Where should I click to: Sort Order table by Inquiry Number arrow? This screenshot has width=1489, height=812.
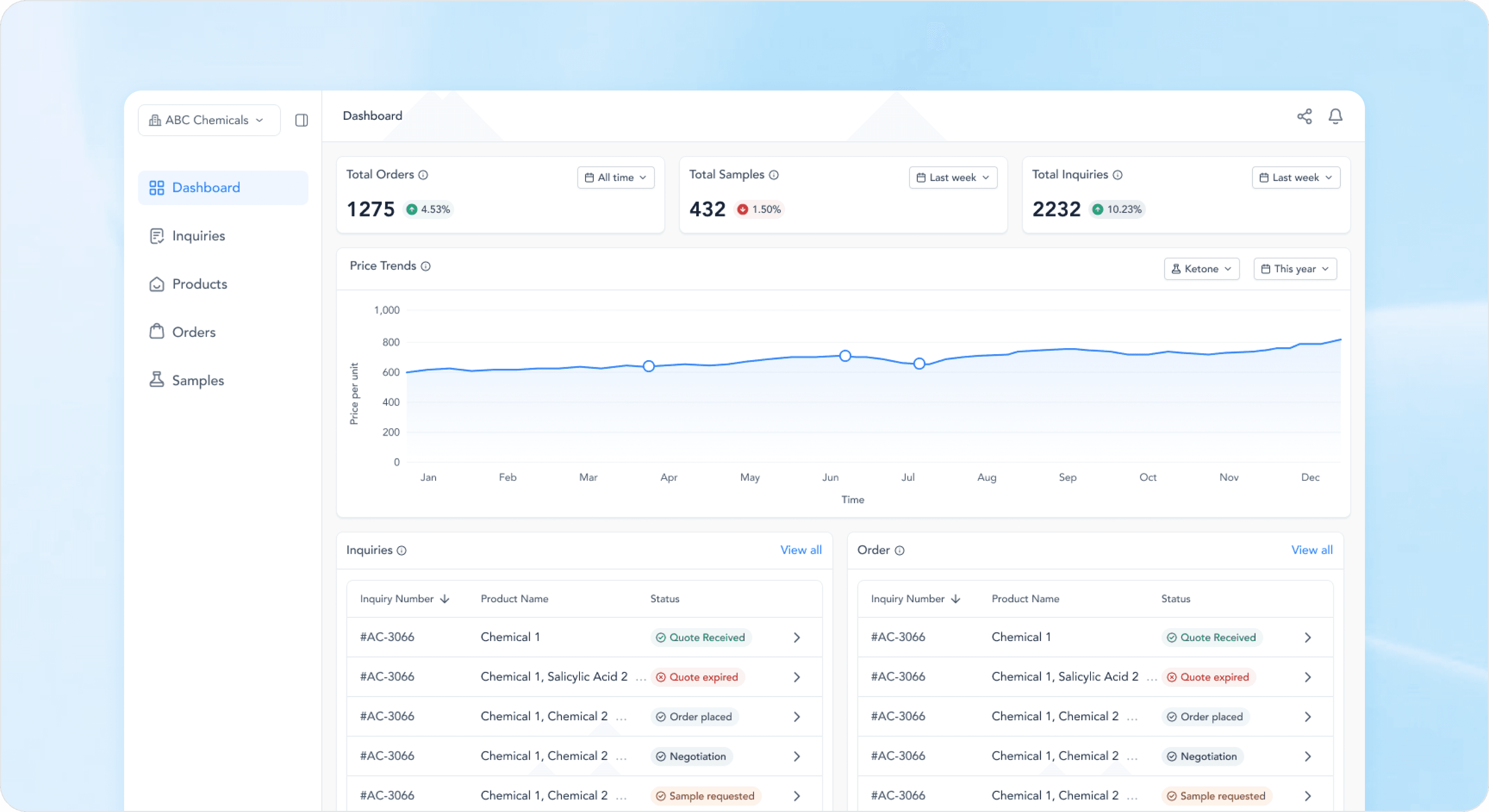tap(955, 599)
